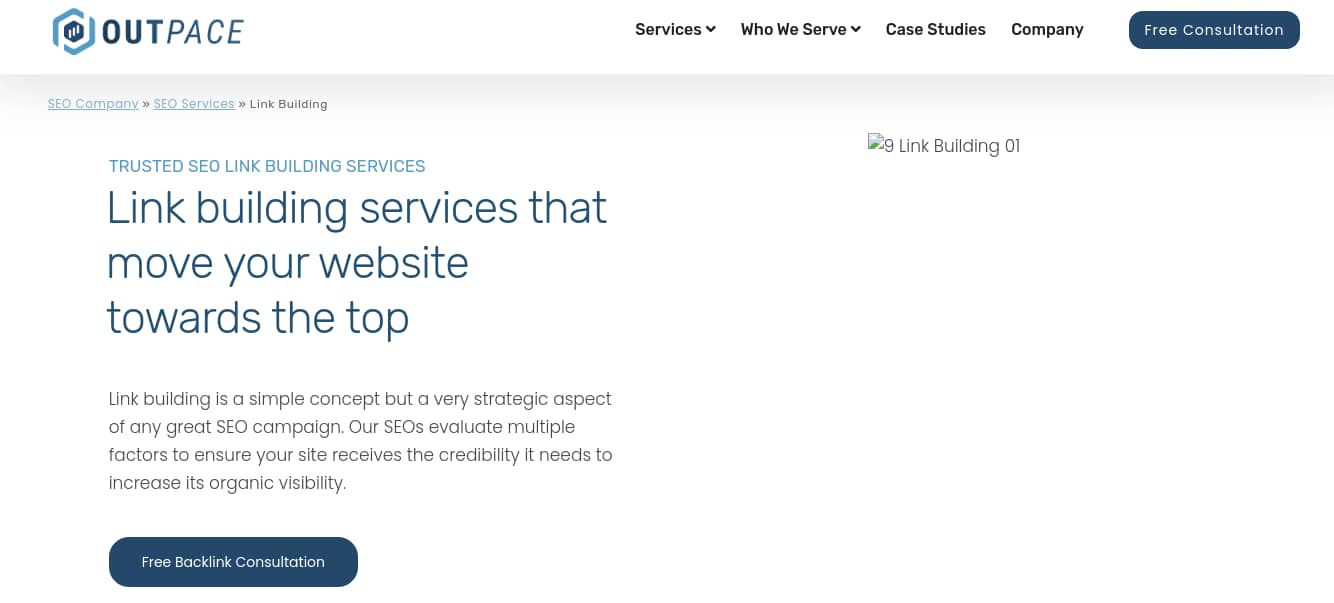This screenshot has height=603, width=1334.
Task: Click the Free Backlink Consultation button
Action: click(x=233, y=562)
